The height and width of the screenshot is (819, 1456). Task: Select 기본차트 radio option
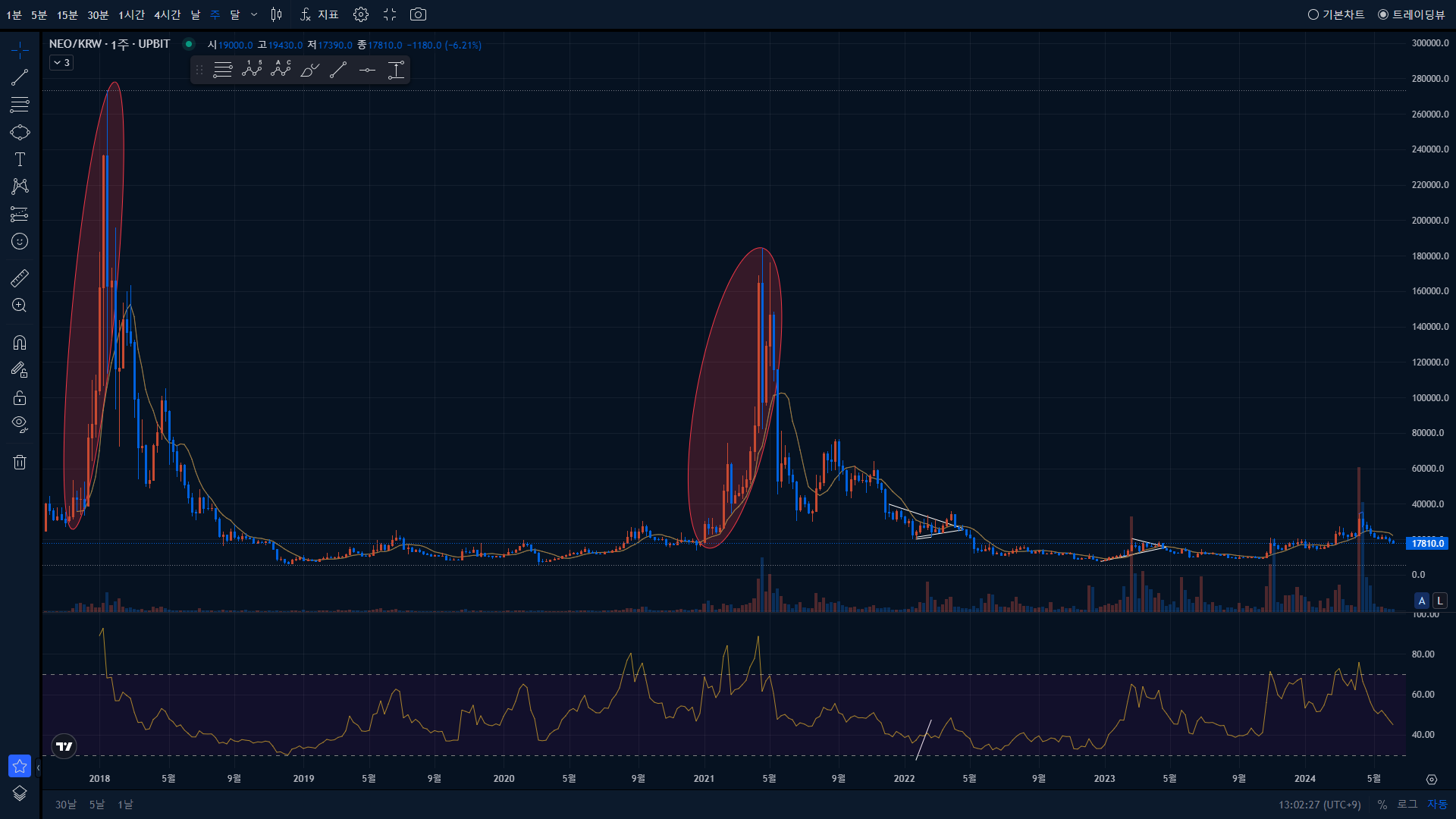point(1336,14)
